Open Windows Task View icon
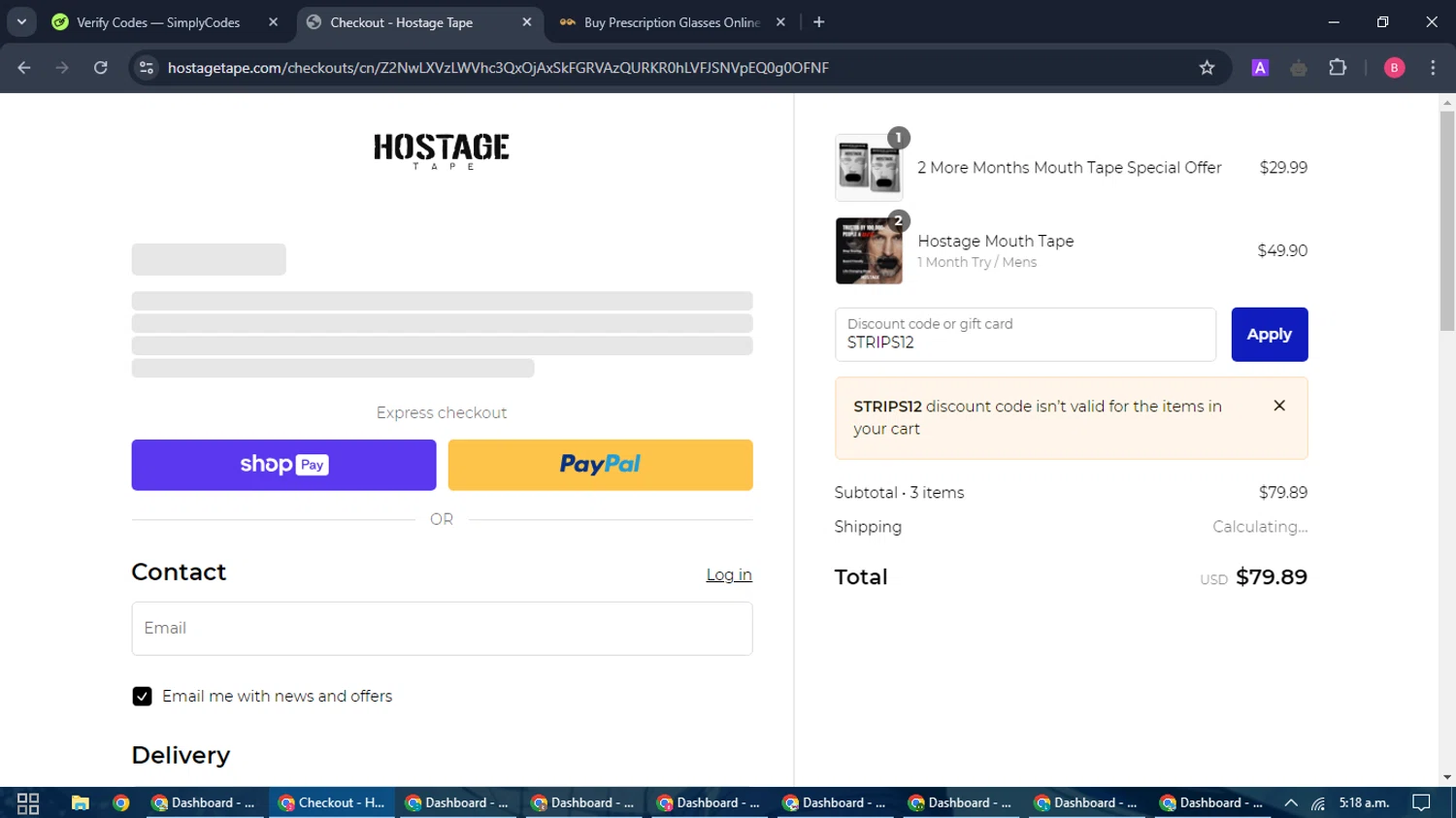This screenshot has height=818, width=1456. 28,802
